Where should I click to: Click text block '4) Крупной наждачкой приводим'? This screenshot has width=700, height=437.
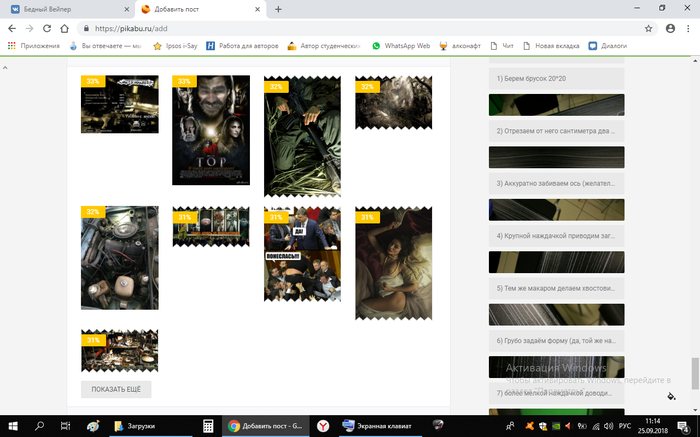click(556, 236)
